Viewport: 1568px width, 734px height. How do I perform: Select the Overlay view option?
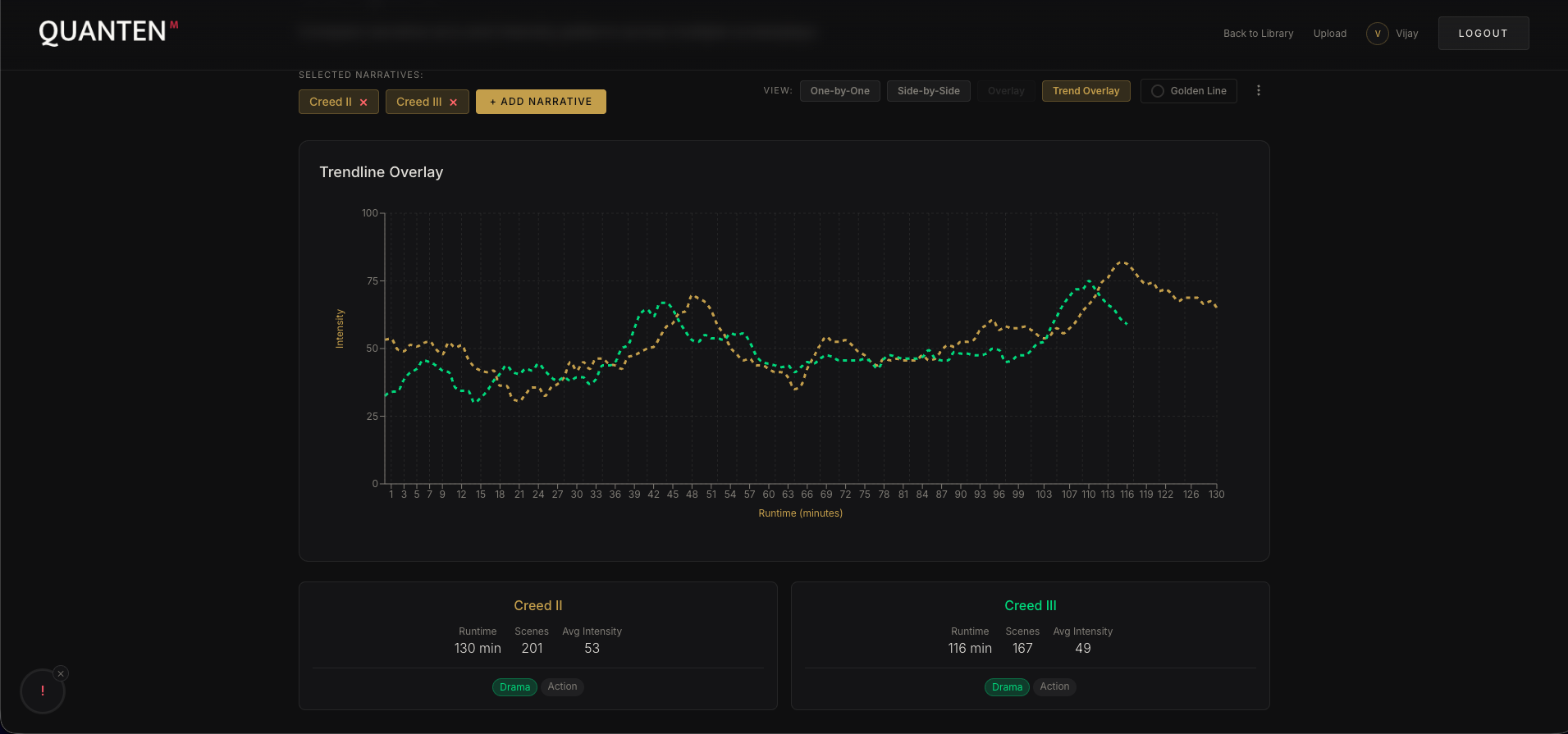1006,91
